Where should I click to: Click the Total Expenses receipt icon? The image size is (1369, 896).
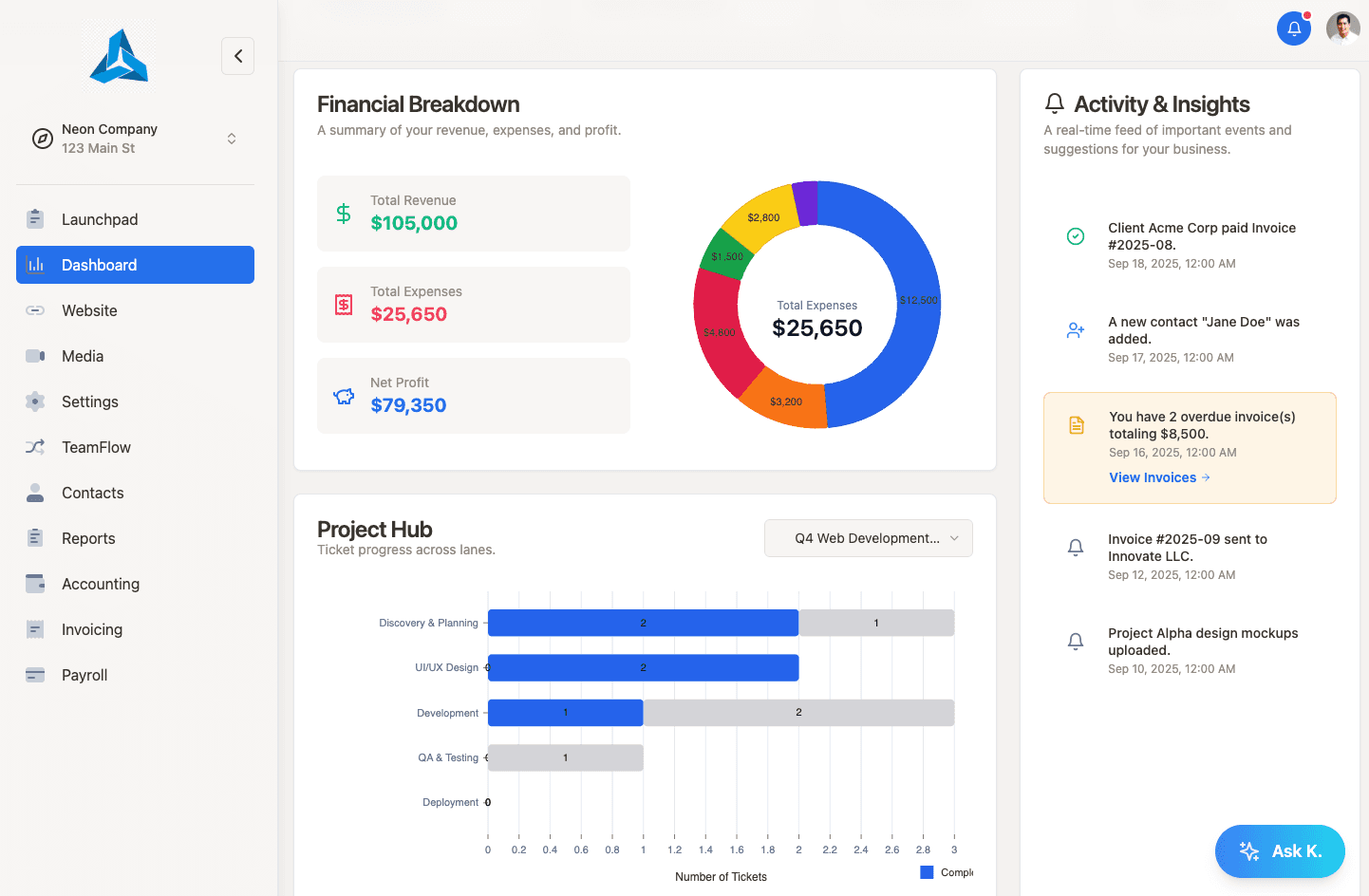[x=344, y=305]
